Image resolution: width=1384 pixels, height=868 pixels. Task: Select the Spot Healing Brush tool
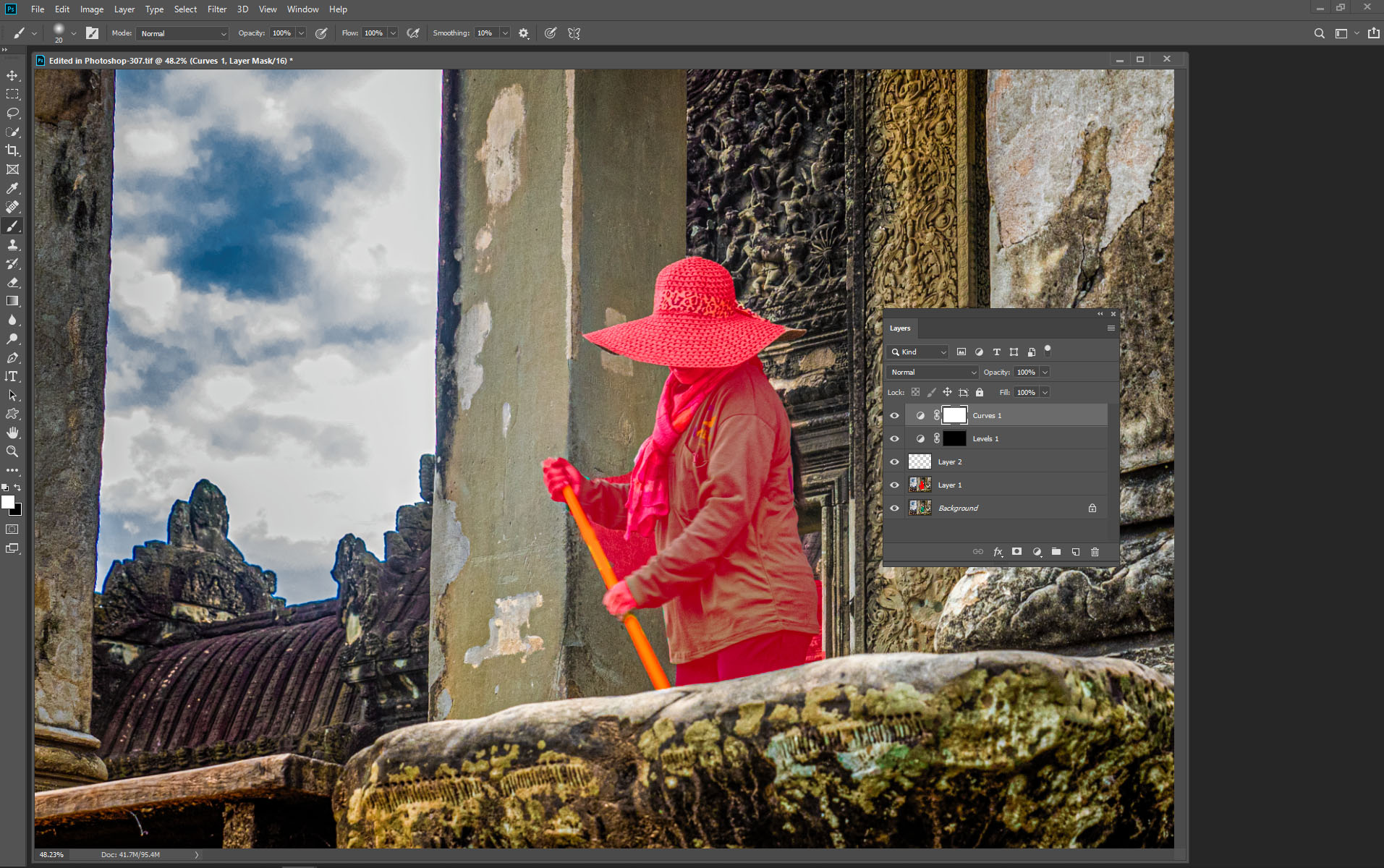click(x=12, y=207)
